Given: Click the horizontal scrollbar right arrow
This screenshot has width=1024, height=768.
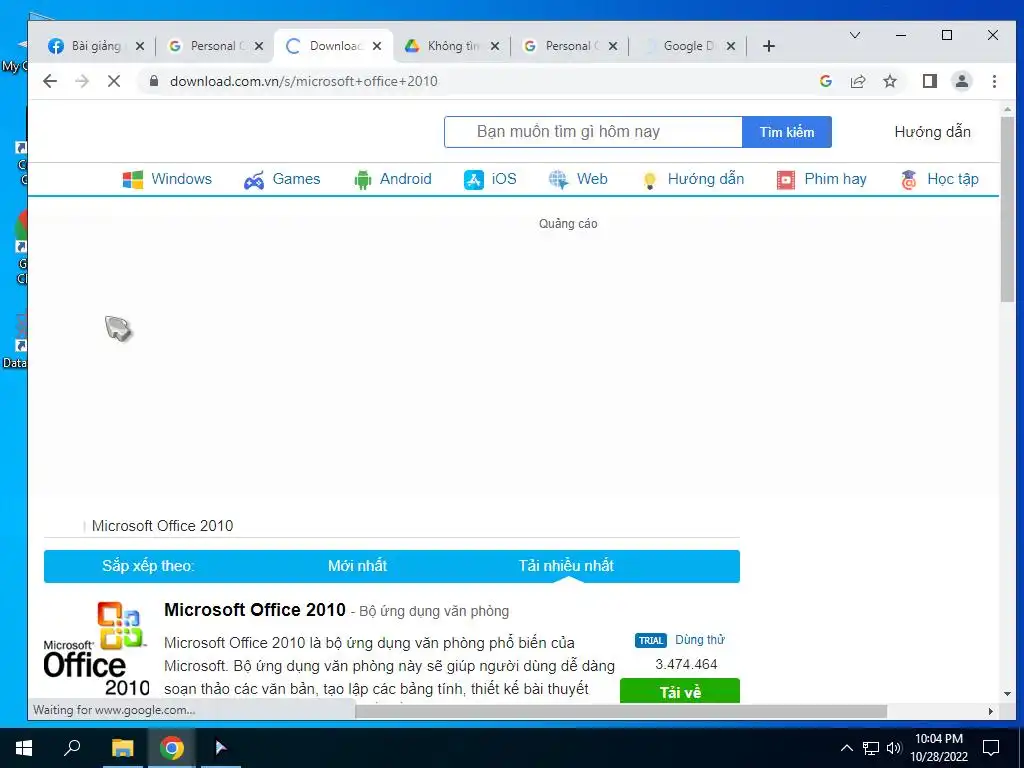Looking at the screenshot, I should click(x=991, y=711).
